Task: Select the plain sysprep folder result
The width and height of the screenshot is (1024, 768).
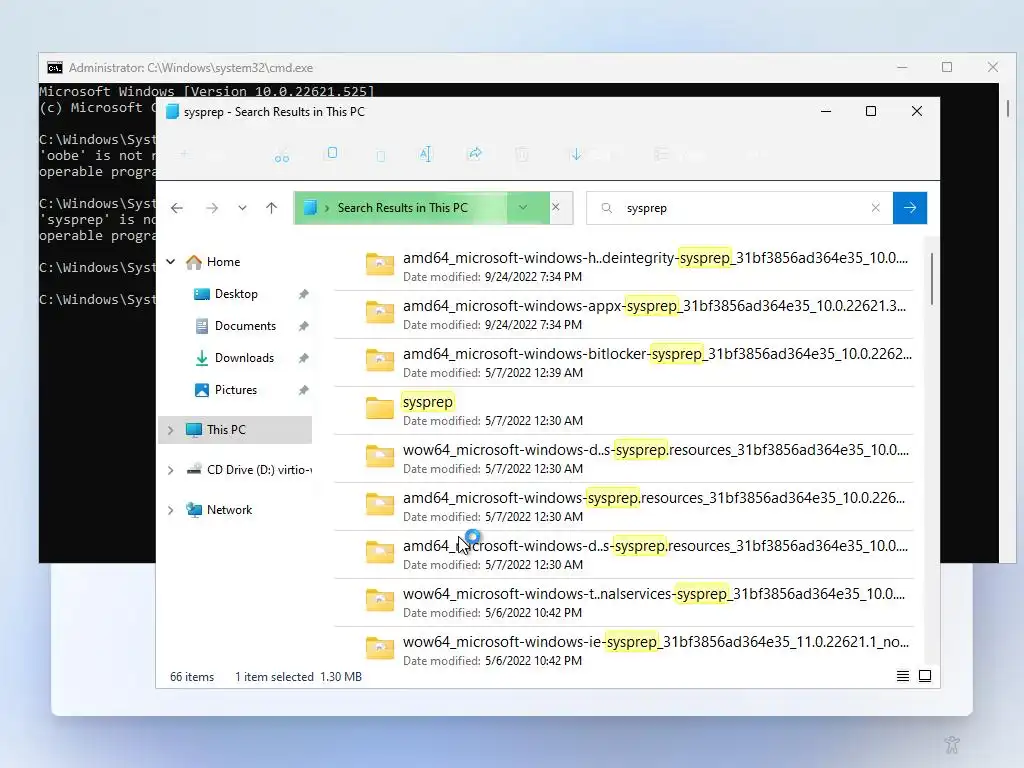Action: (x=623, y=411)
